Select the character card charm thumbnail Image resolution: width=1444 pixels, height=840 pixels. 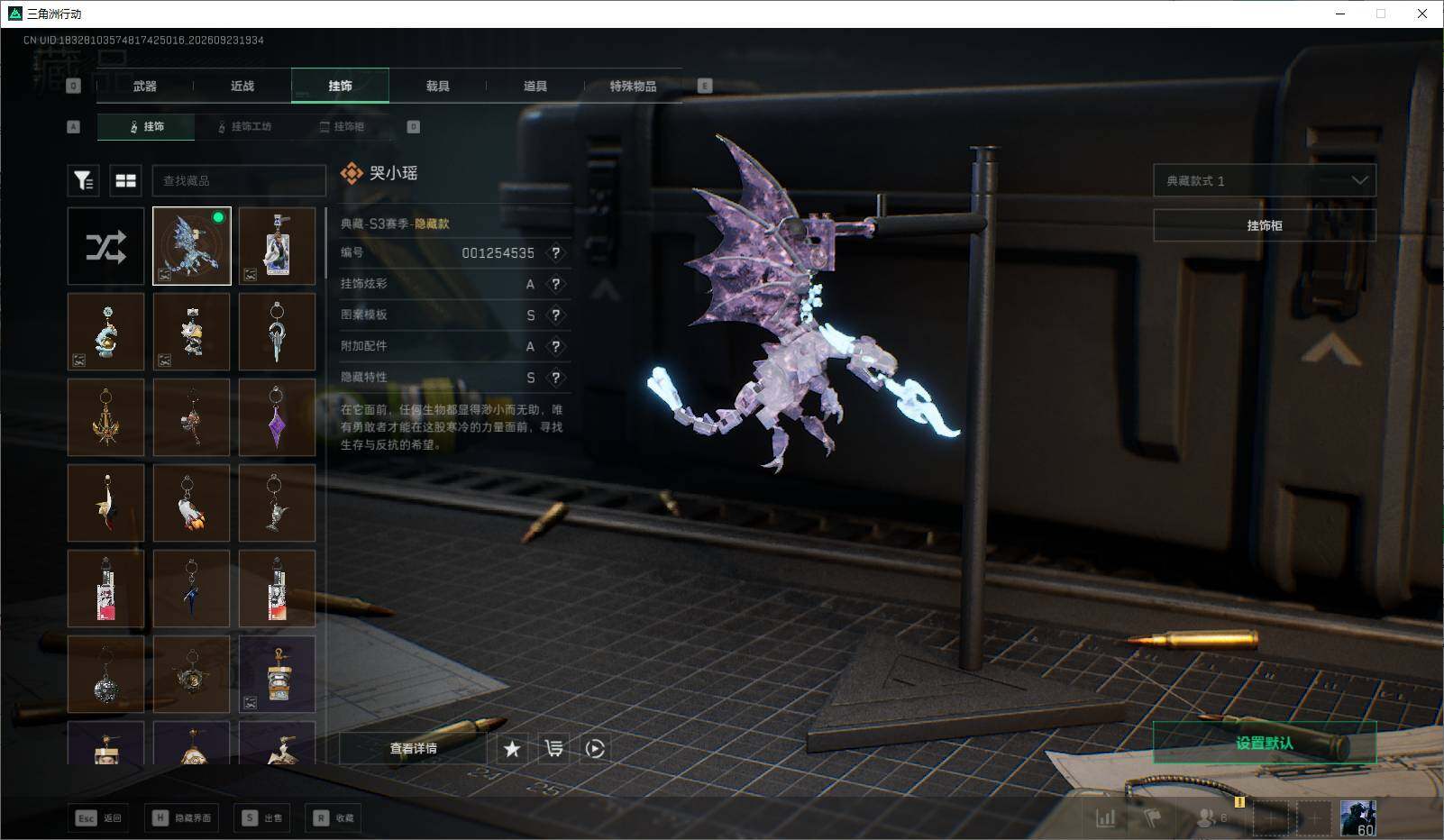[278, 246]
